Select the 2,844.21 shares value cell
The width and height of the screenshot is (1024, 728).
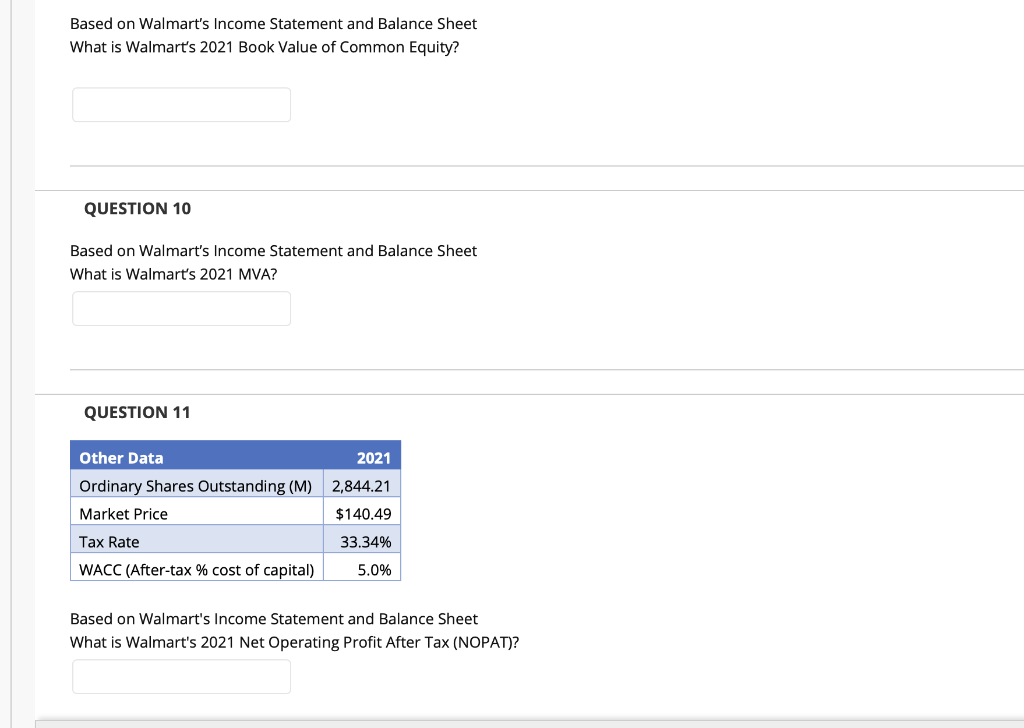pyautogui.click(x=362, y=484)
